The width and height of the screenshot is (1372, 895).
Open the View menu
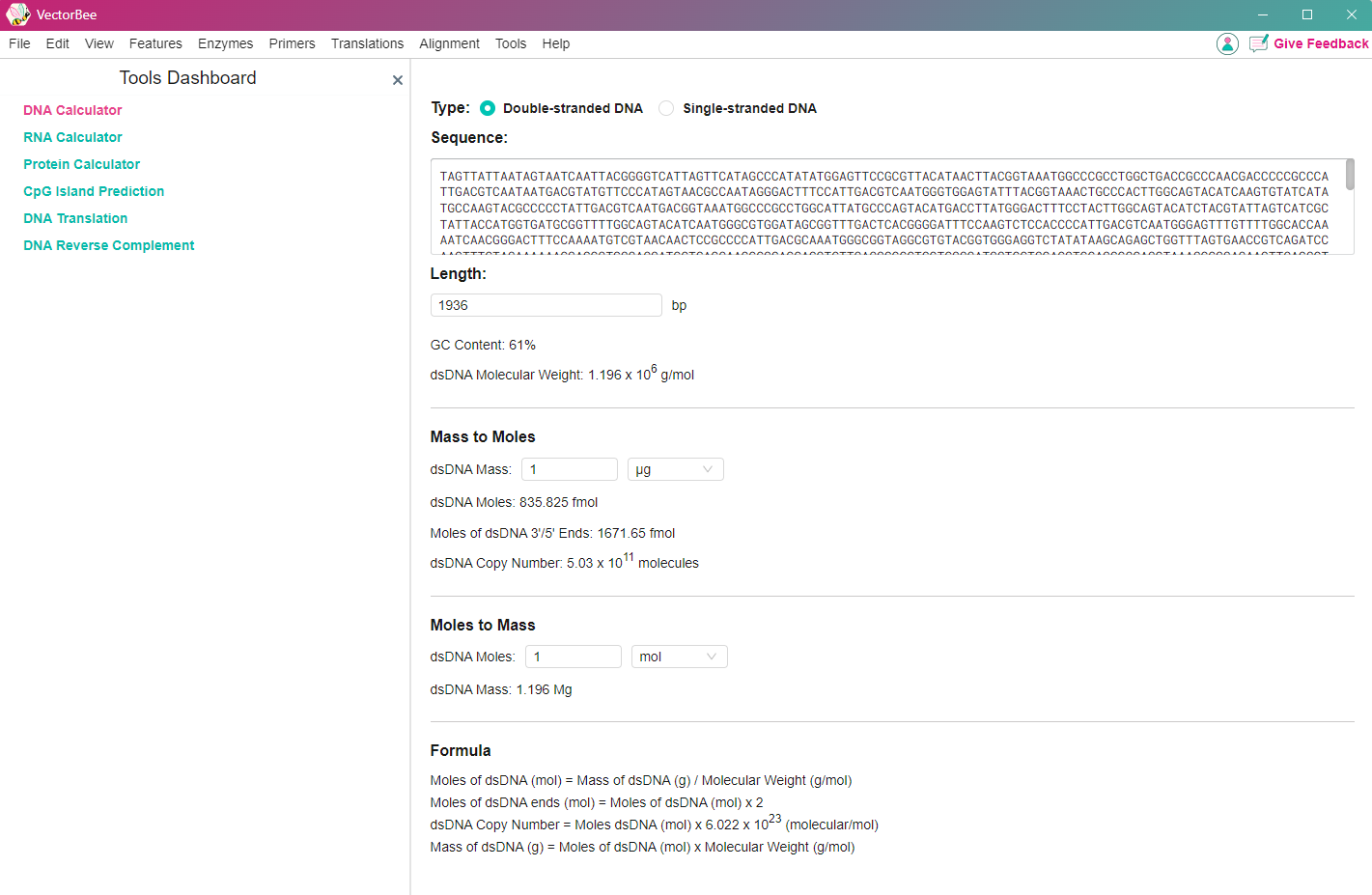(x=99, y=43)
